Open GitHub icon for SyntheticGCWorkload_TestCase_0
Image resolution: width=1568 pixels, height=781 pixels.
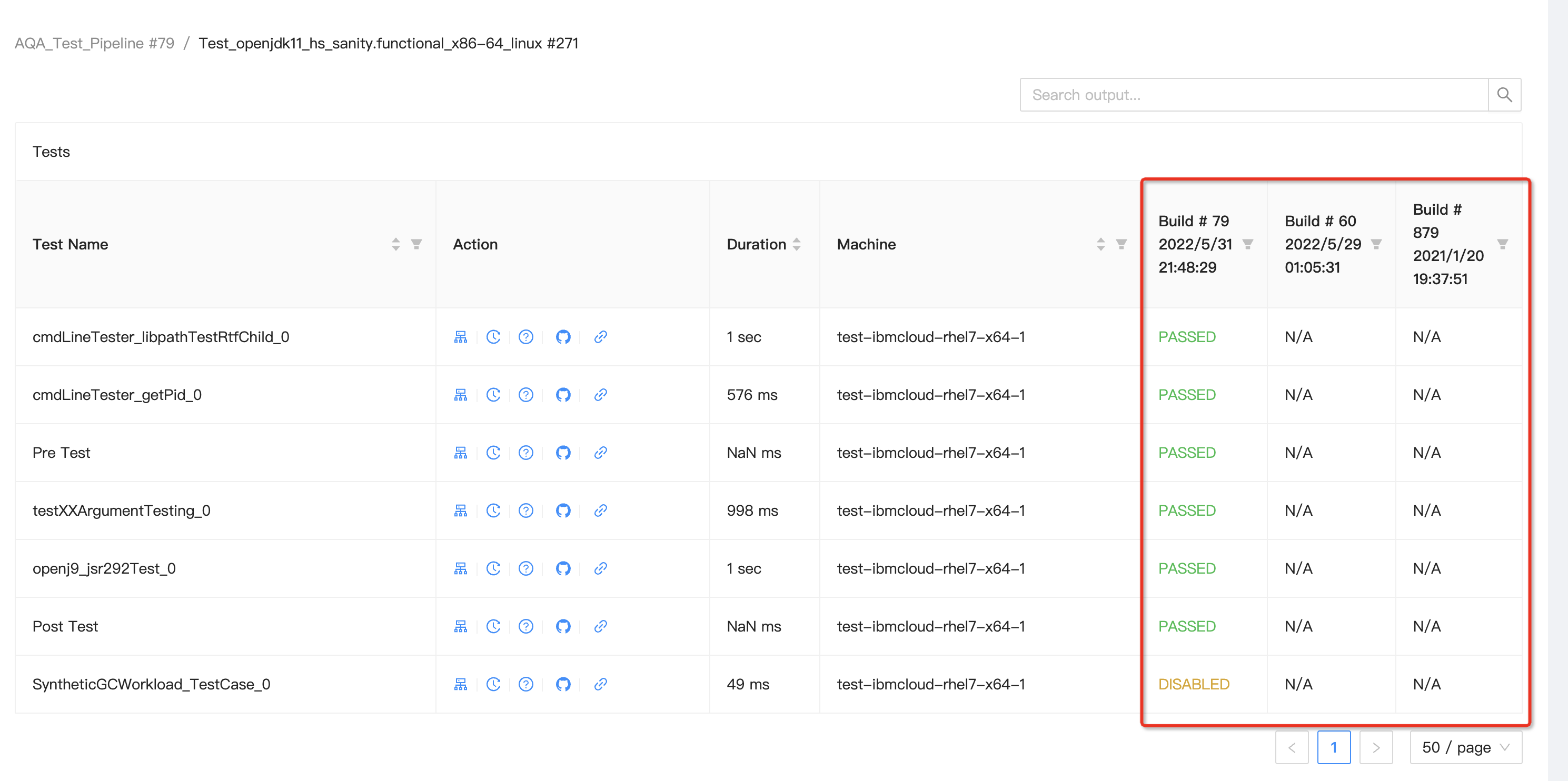563,684
